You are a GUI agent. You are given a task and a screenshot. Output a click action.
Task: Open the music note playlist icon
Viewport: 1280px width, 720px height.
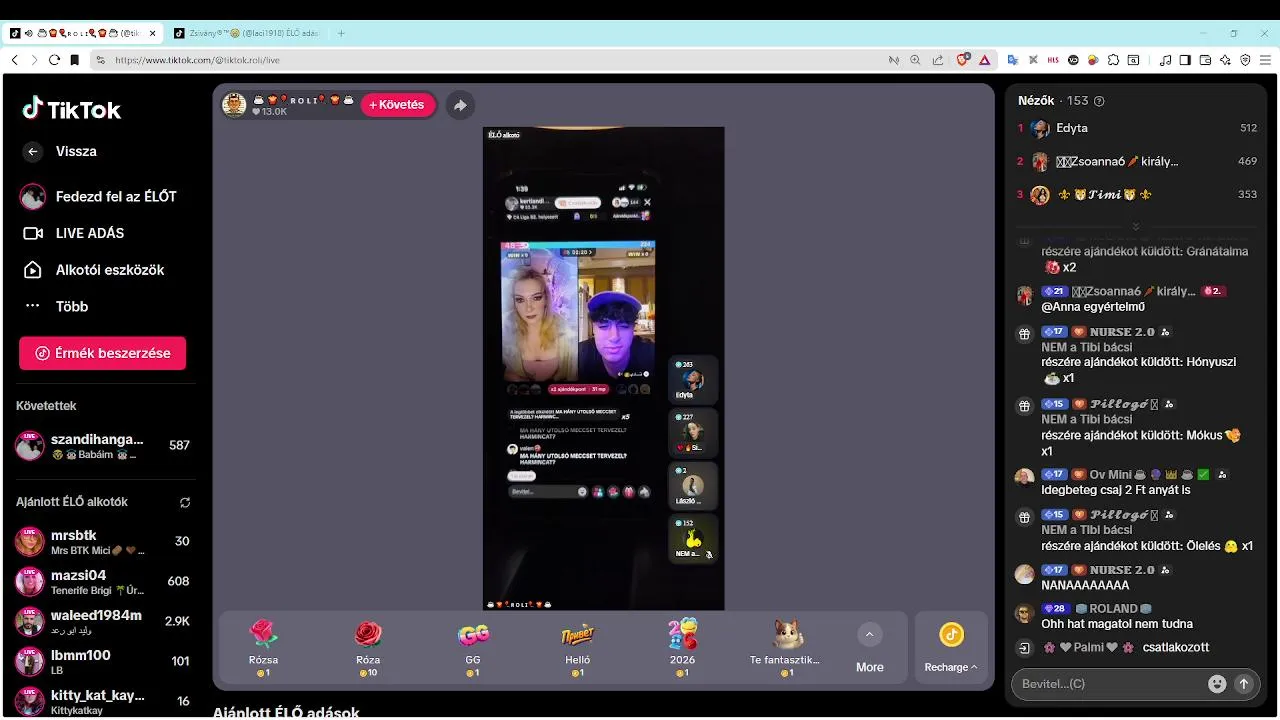[x=1166, y=60]
